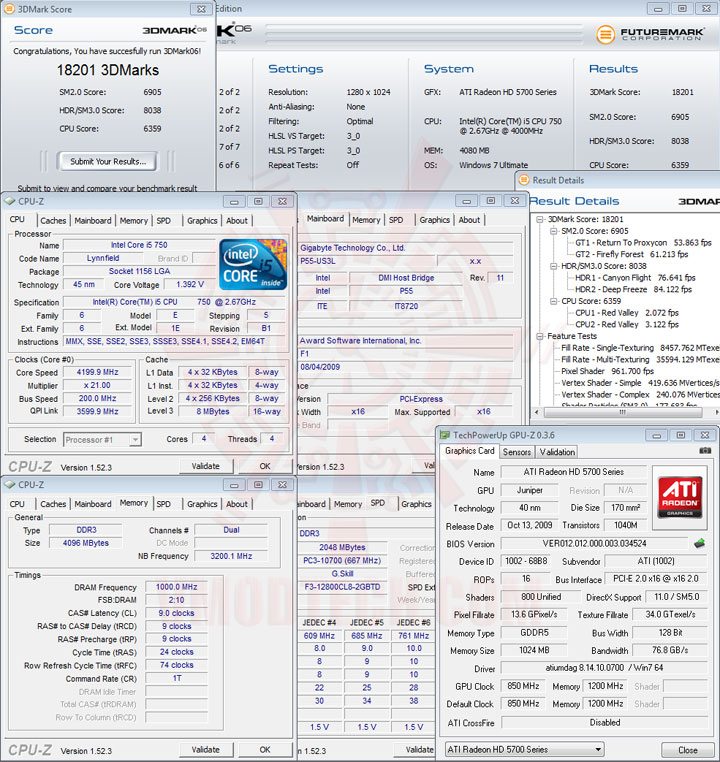This screenshot has height=762, width=720.
Task: Switch to the GPU-Z Validation tab
Action: pyautogui.click(x=557, y=452)
